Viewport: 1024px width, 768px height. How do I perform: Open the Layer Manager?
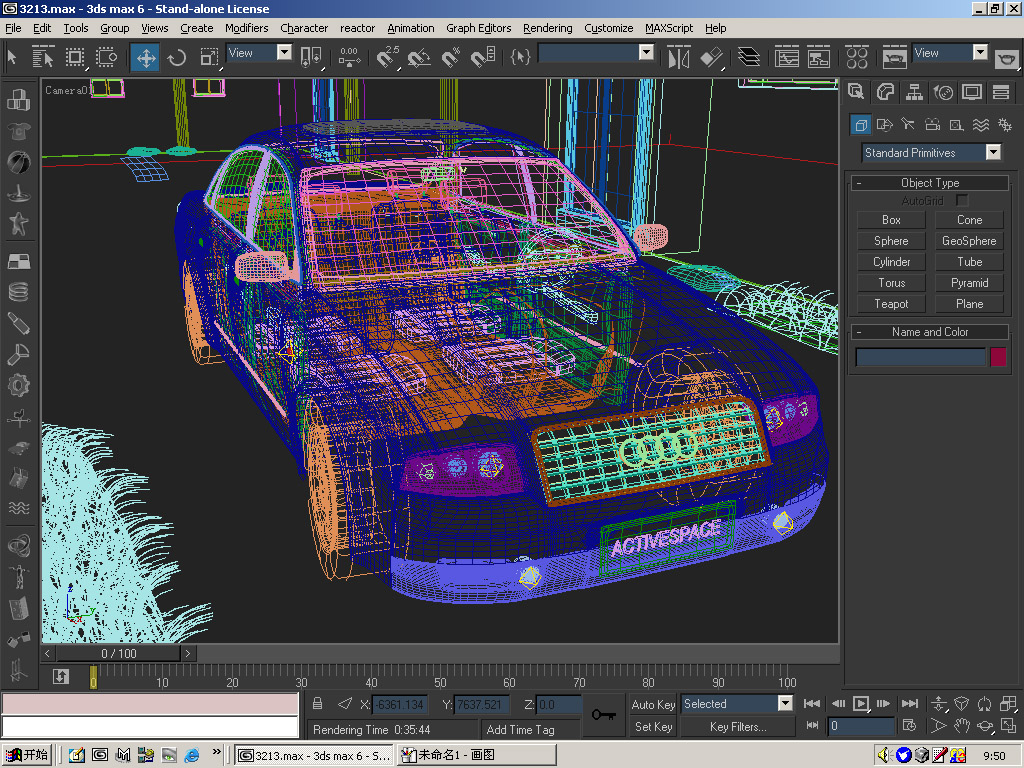(x=748, y=57)
